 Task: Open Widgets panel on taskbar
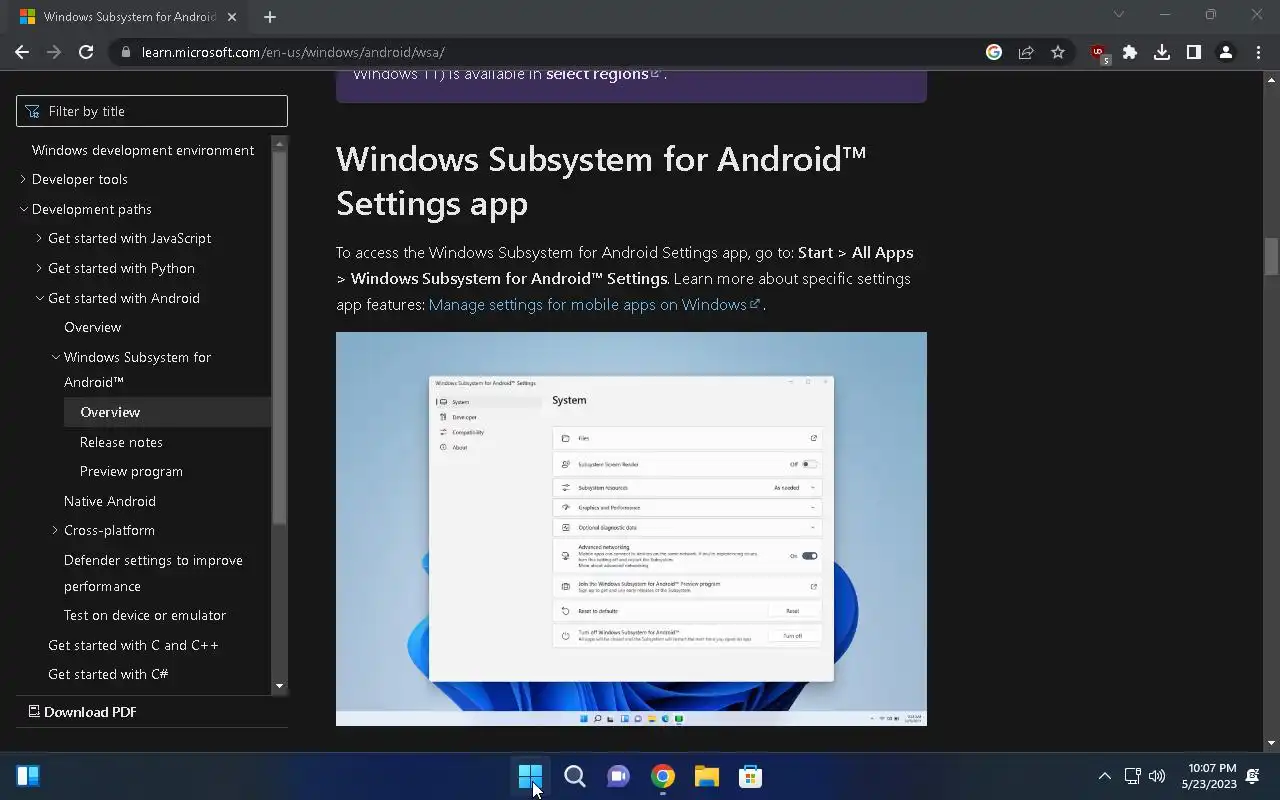click(28, 776)
